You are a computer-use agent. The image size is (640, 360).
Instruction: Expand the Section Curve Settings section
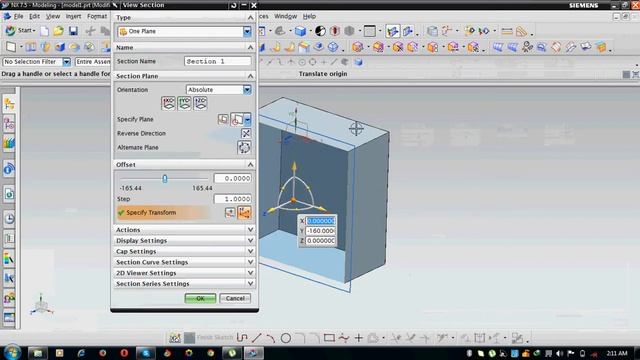[x=184, y=262]
